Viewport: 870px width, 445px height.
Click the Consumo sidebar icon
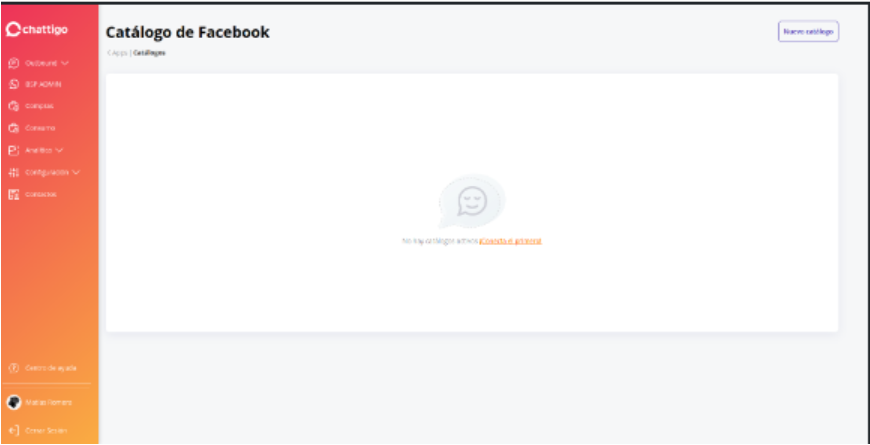point(14,128)
